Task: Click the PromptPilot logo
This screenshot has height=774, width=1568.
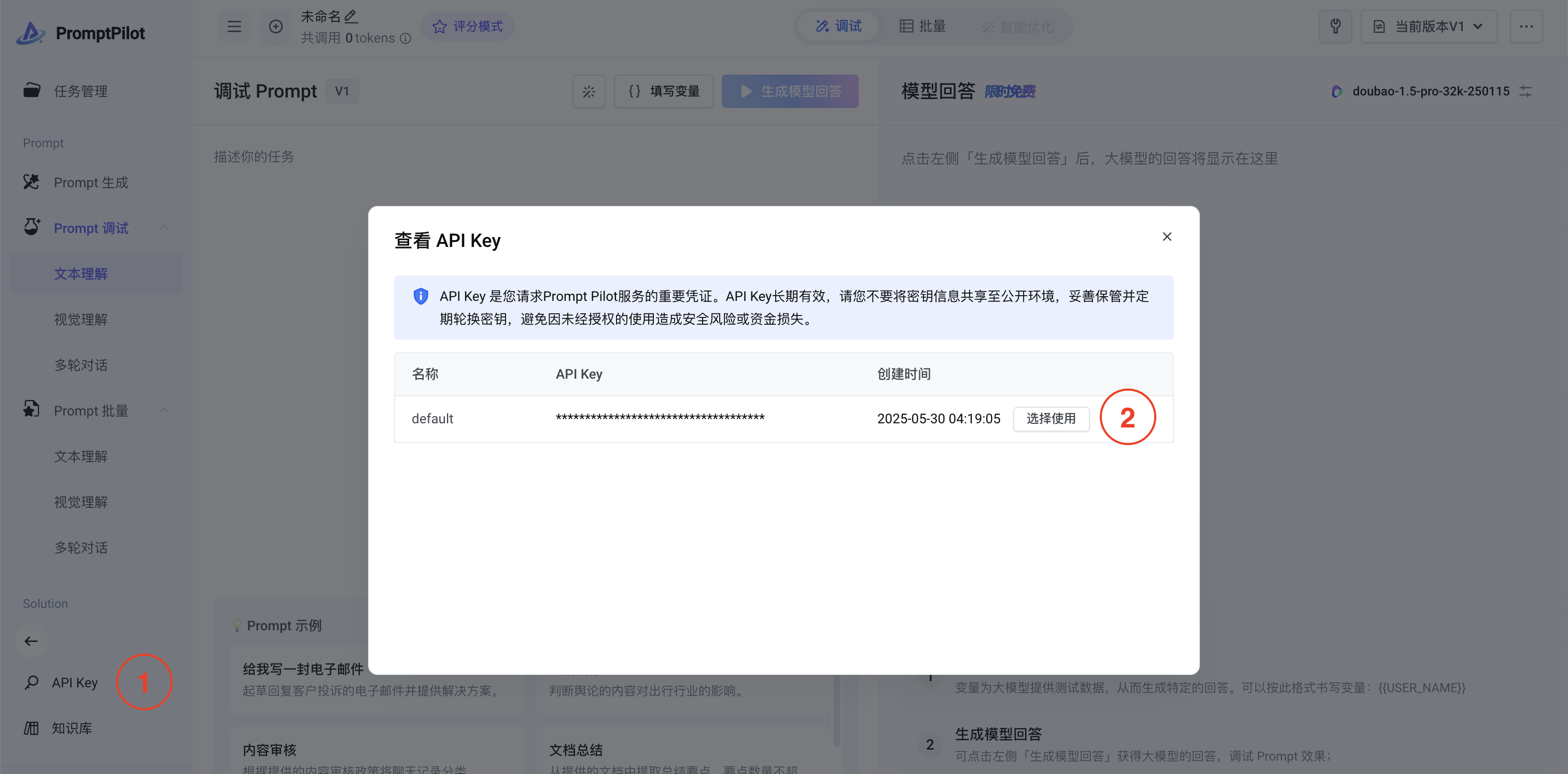Action: (x=80, y=33)
